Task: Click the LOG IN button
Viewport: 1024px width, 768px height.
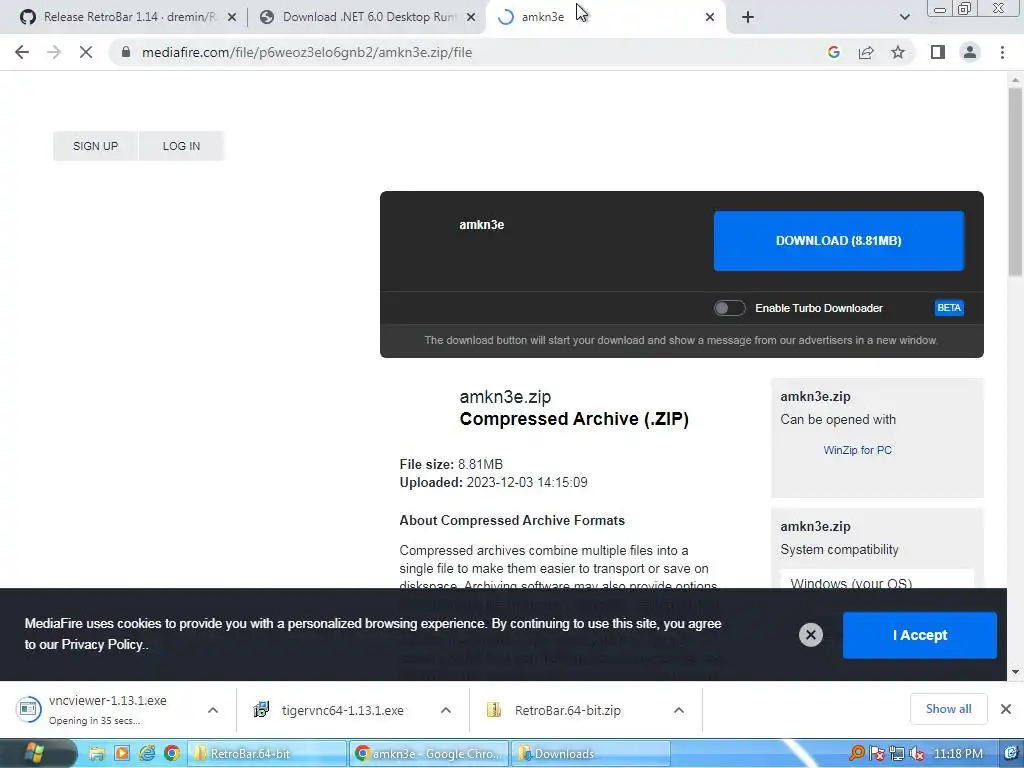Action: (x=182, y=146)
